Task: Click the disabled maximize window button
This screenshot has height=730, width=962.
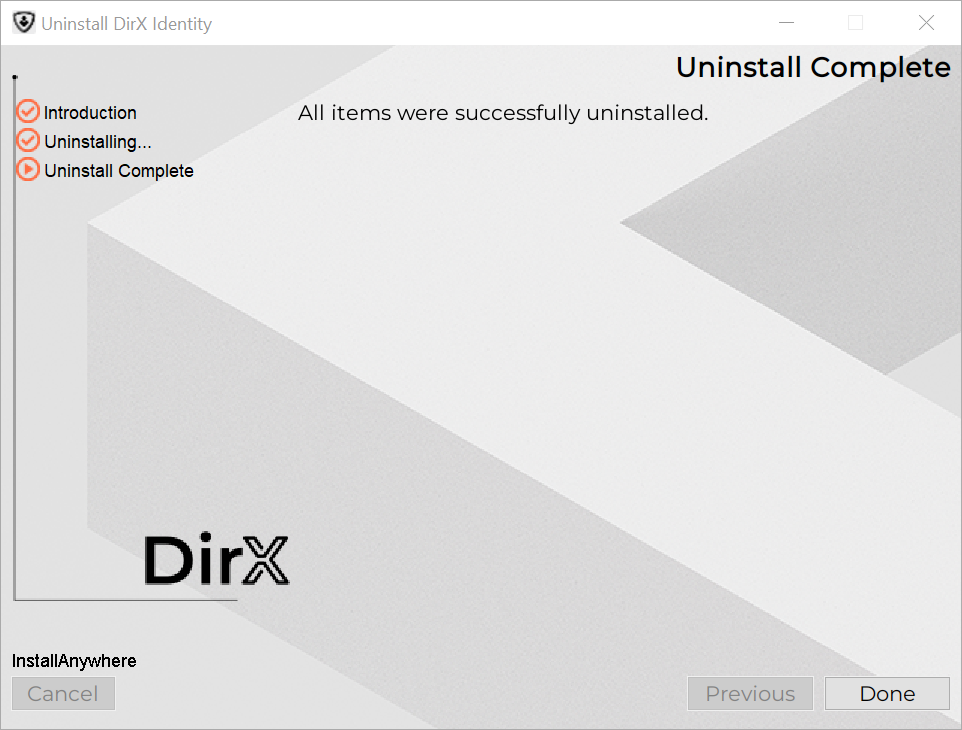Action: (855, 23)
